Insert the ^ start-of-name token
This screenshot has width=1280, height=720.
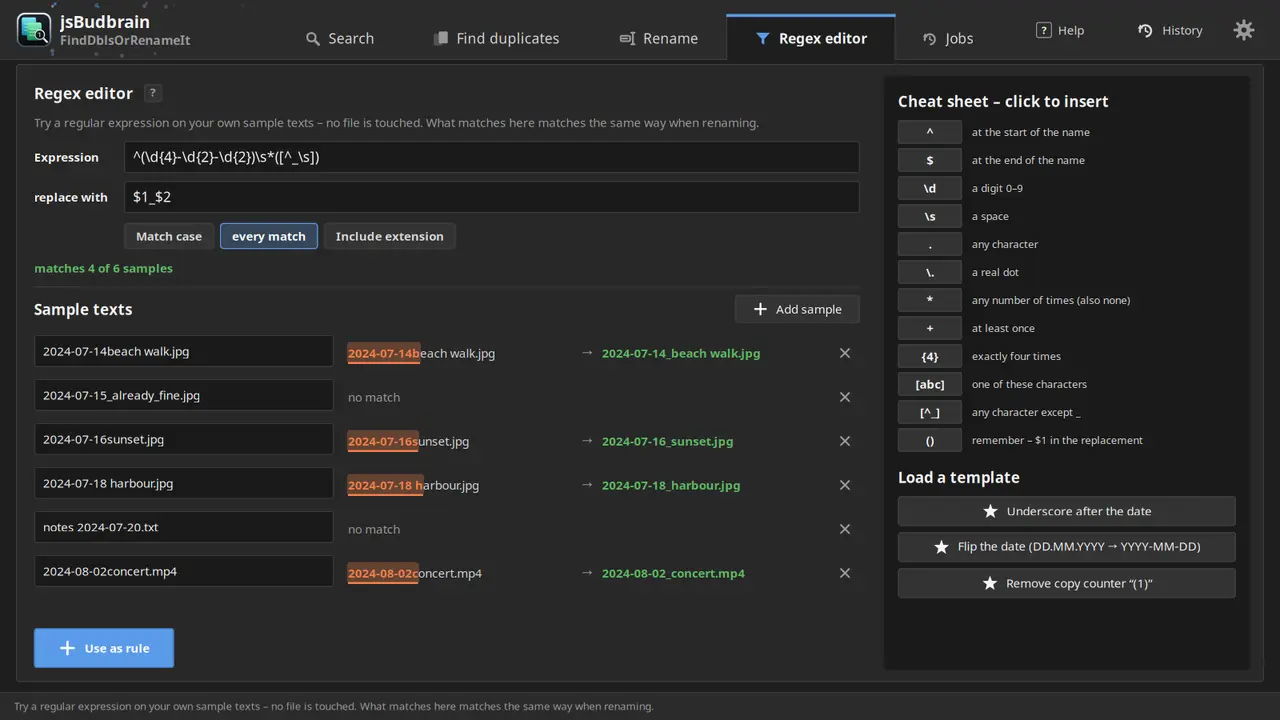click(x=930, y=132)
